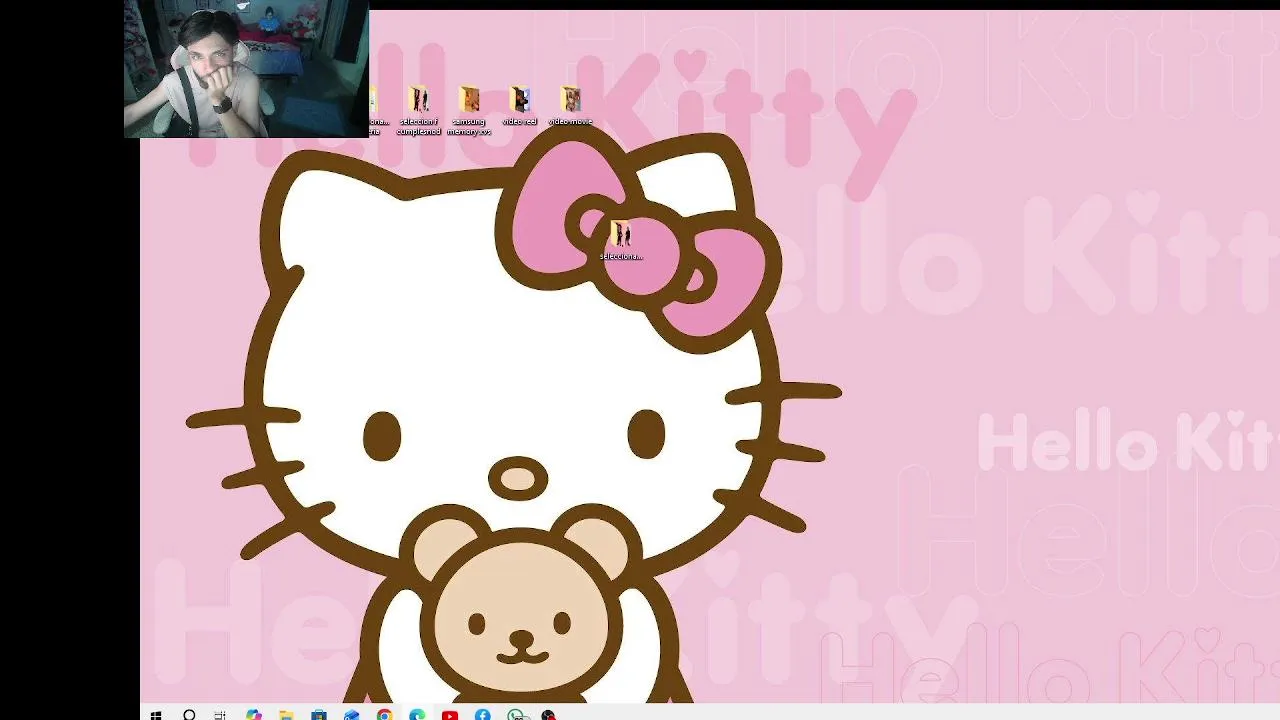The height and width of the screenshot is (720, 1280).
Task: Open the dark round taskbar icon after WhatsApp
Action: [x=548, y=715]
